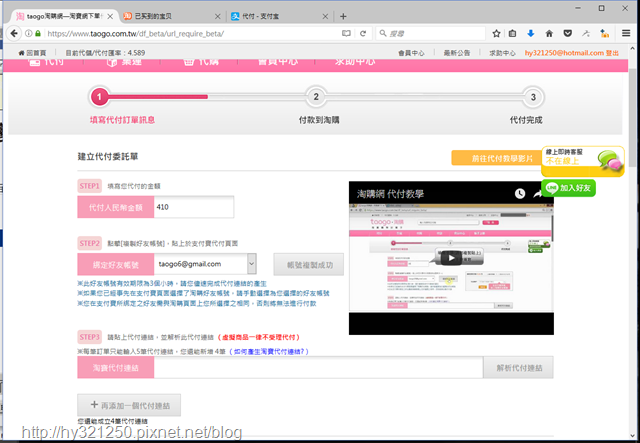Click the 淘寶代付連結 input field
This screenshot has height=443, width=640.
(318, 367)
